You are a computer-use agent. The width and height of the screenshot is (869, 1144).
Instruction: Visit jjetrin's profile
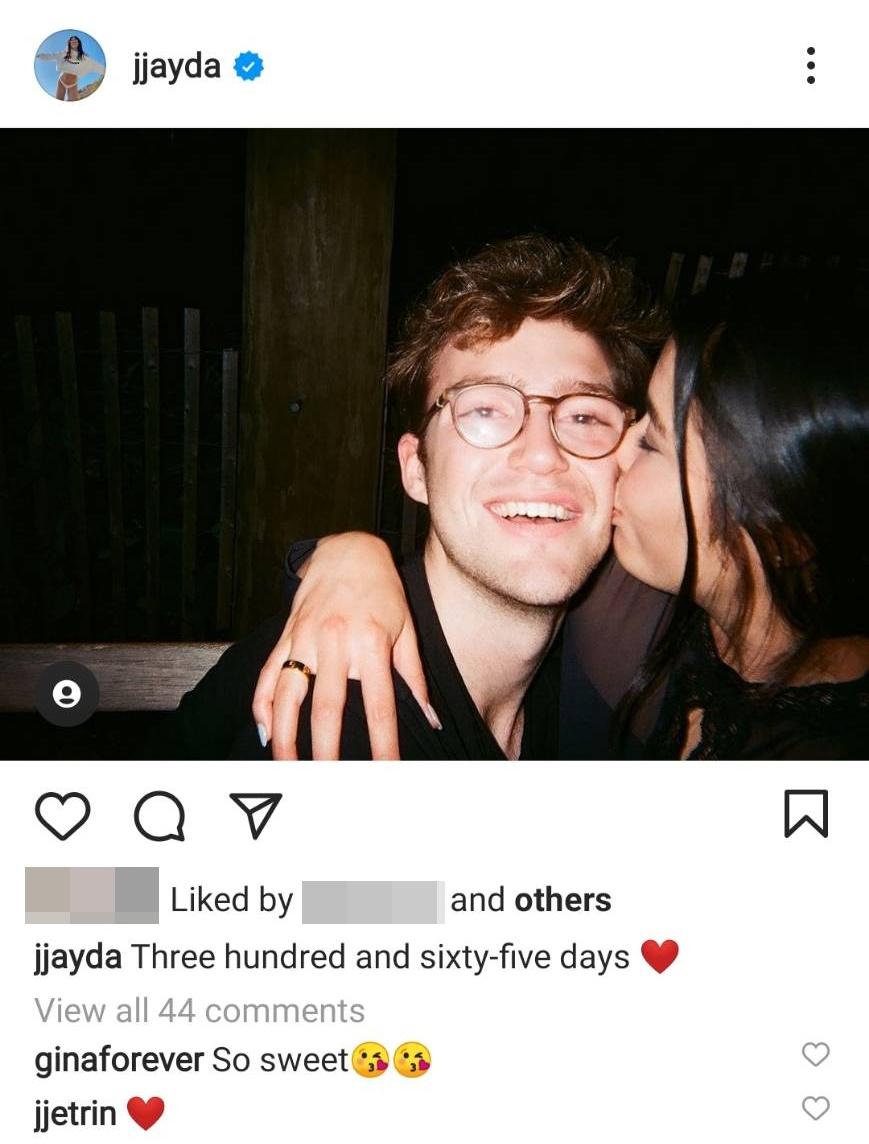coord(75,1114)
